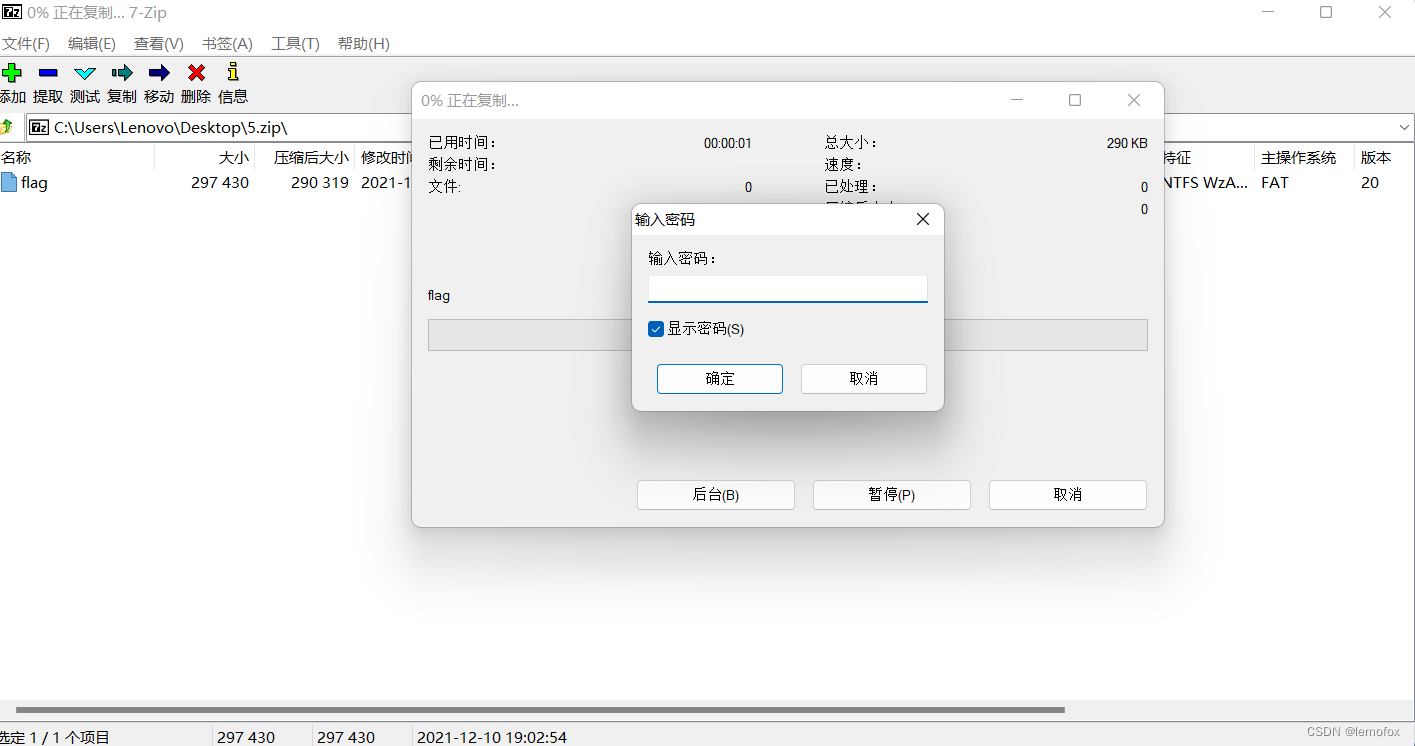Click inside the password input field
Image resolution: width=1415 pixels, height=746 pixels.
coord(787,289)
